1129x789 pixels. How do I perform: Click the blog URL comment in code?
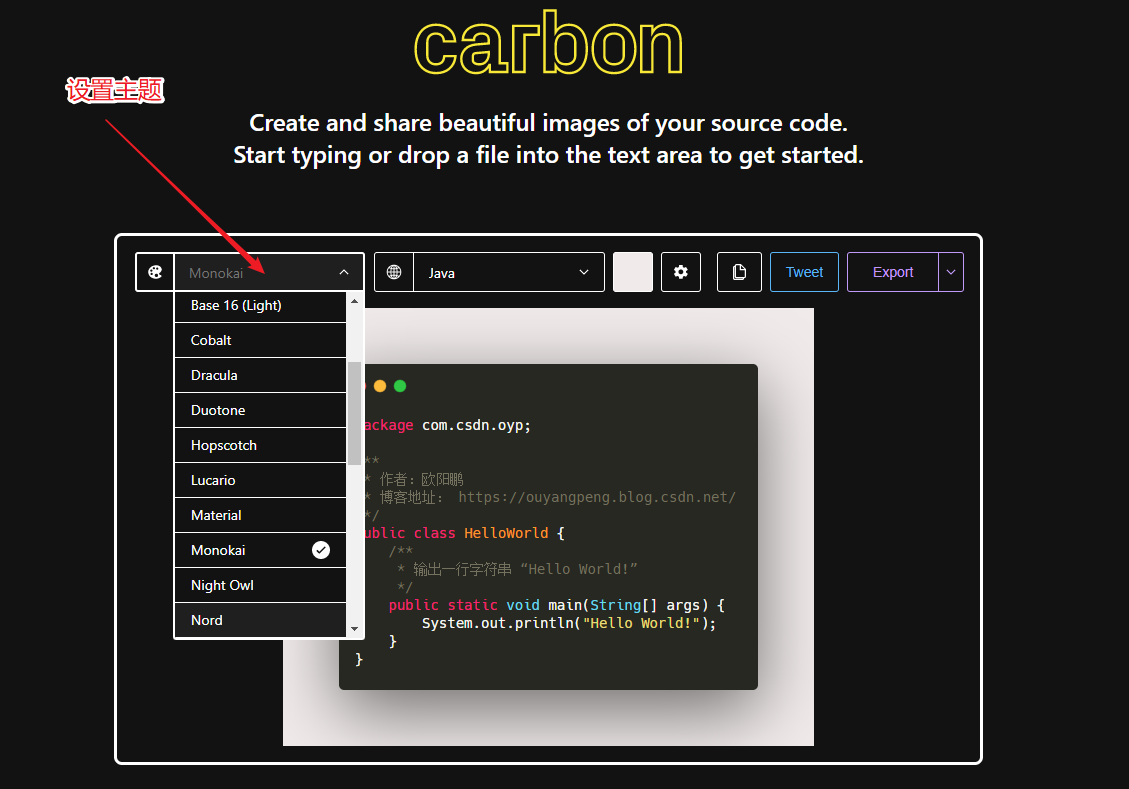(x=597, y=497)
